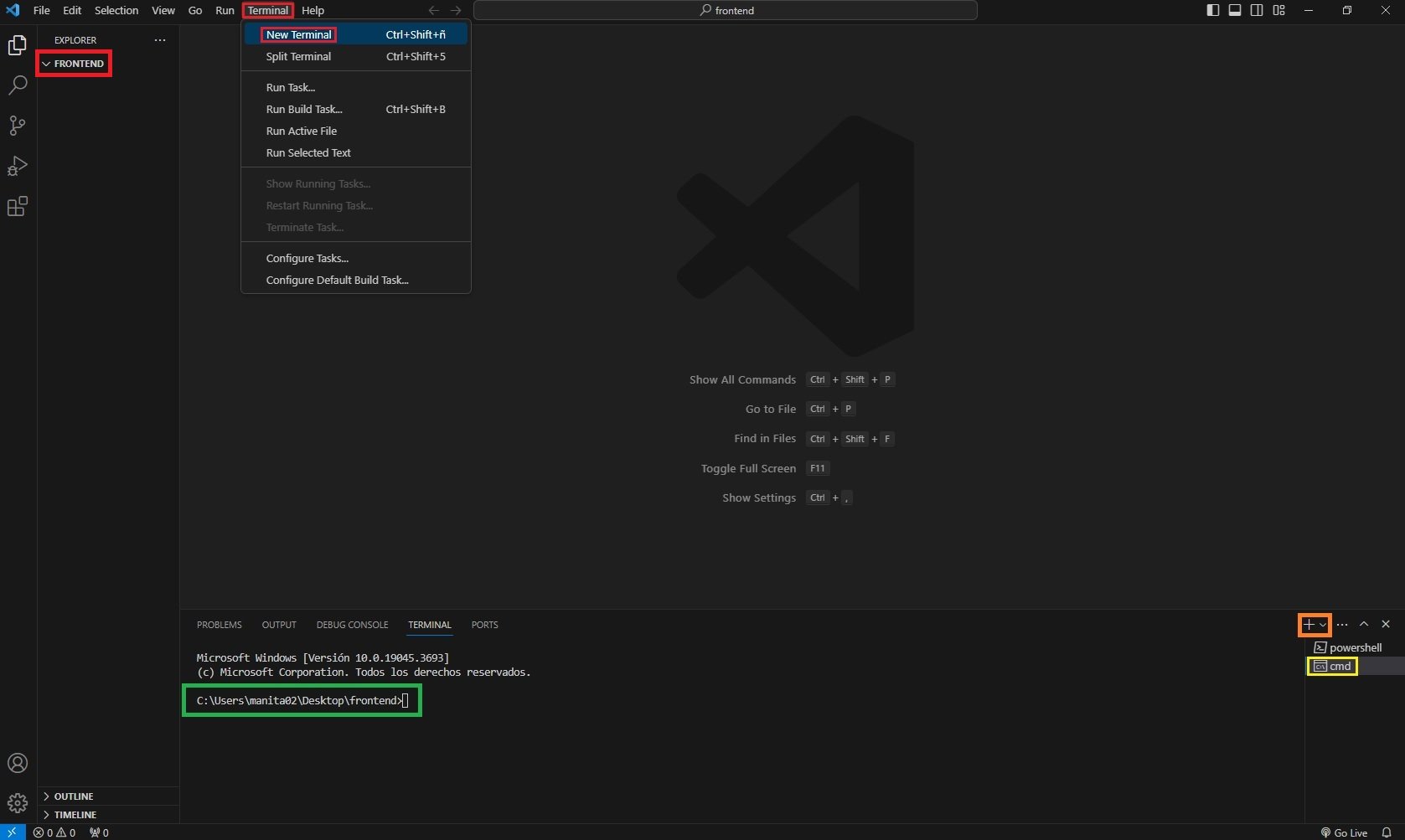Open the Go menu
The height and width of the screenshot is (840, 1405).
(195, 10)
